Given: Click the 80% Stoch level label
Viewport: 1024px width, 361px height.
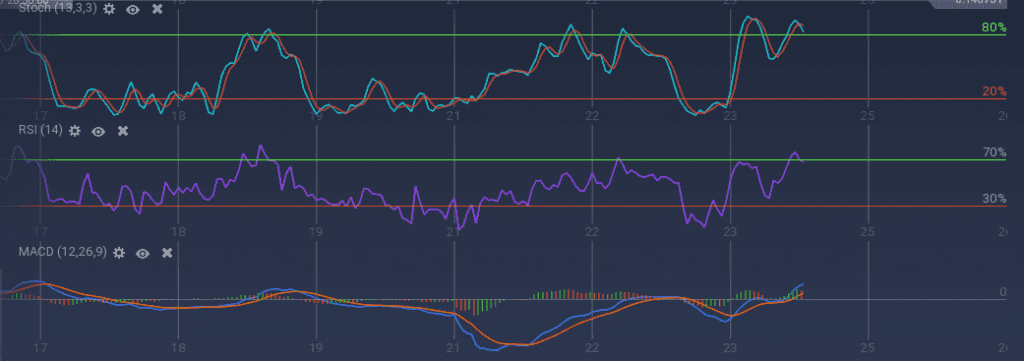Looking at the screenshot, I should tap(993, 27).
